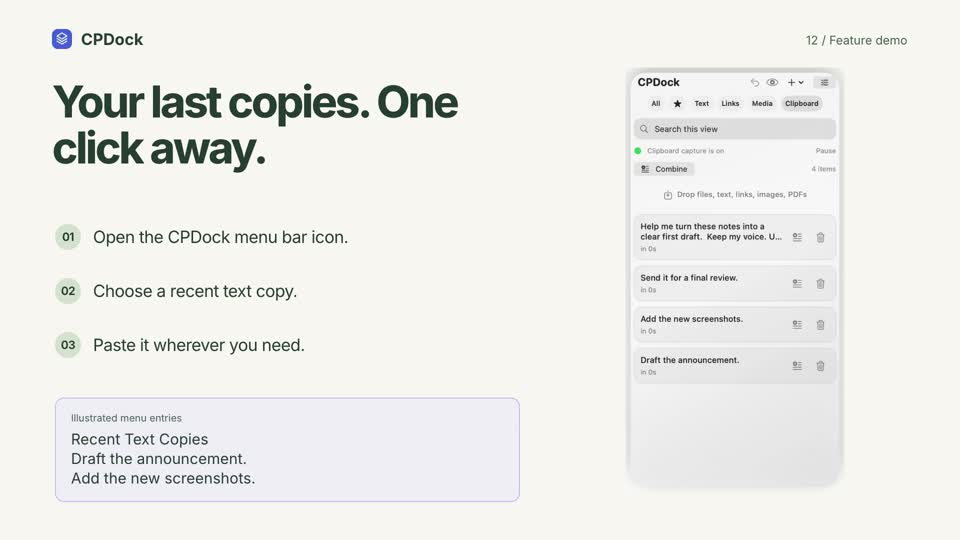Combine icon on 'Draft the announcement' row
This screenshot has height=540, width=960.
(x=797, y=366)
